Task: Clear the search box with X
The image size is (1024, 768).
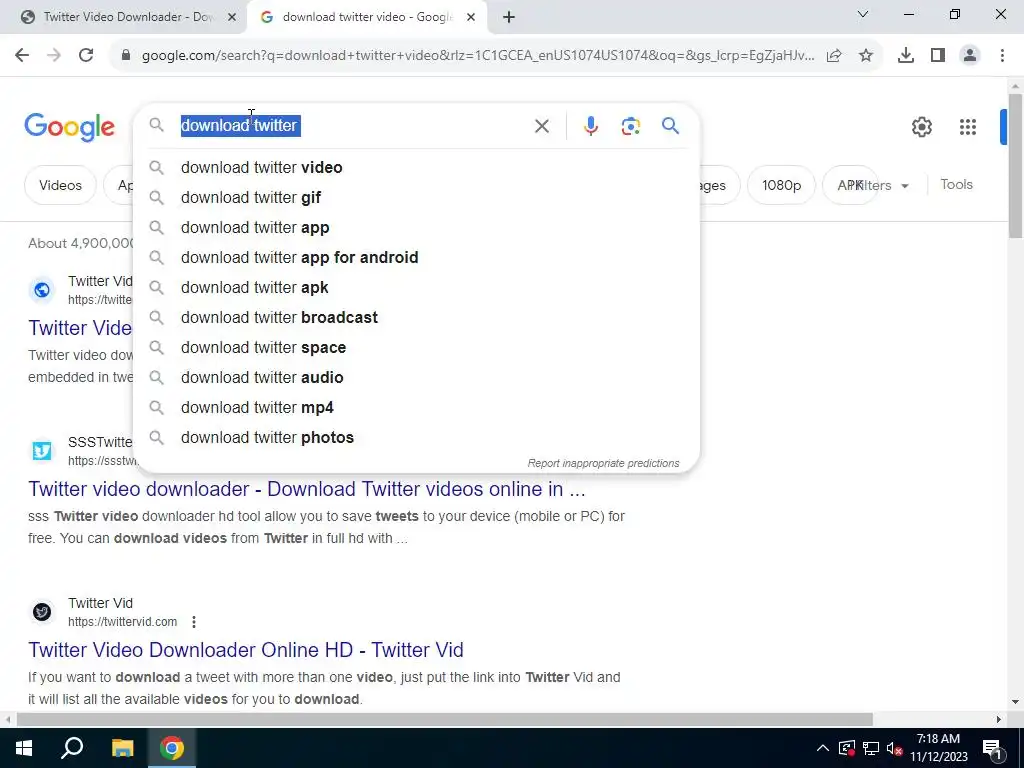Action: click(542, 126)
